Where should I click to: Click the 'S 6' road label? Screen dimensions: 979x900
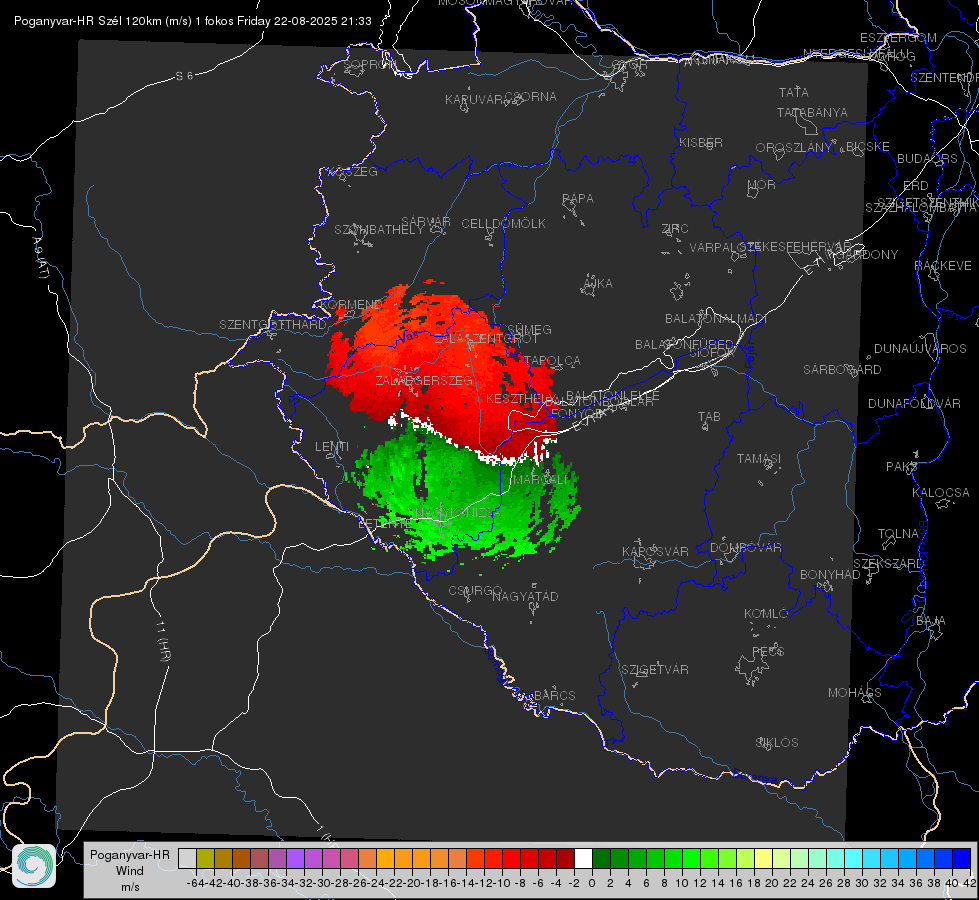coord(184,76)
